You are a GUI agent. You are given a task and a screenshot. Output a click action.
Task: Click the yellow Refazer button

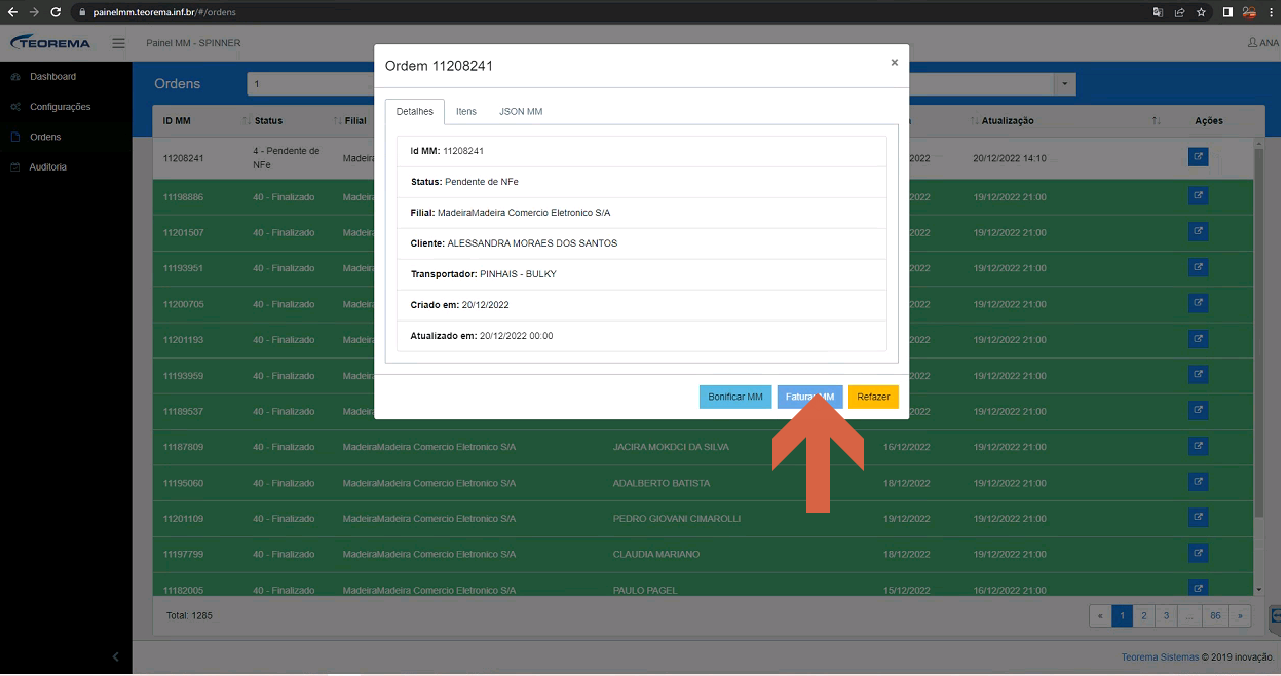click(873, 397)
